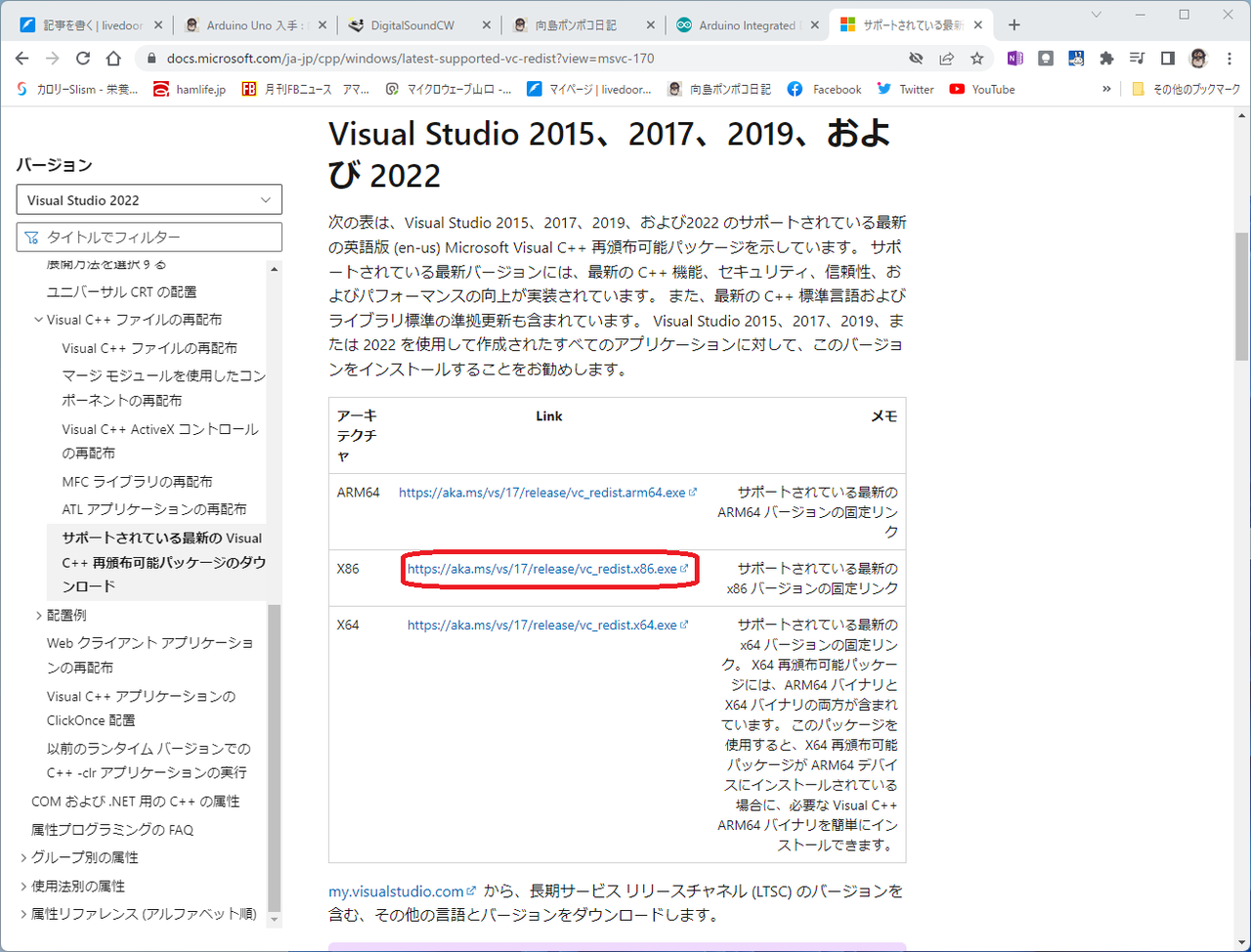Go back to the previous page

23,59
